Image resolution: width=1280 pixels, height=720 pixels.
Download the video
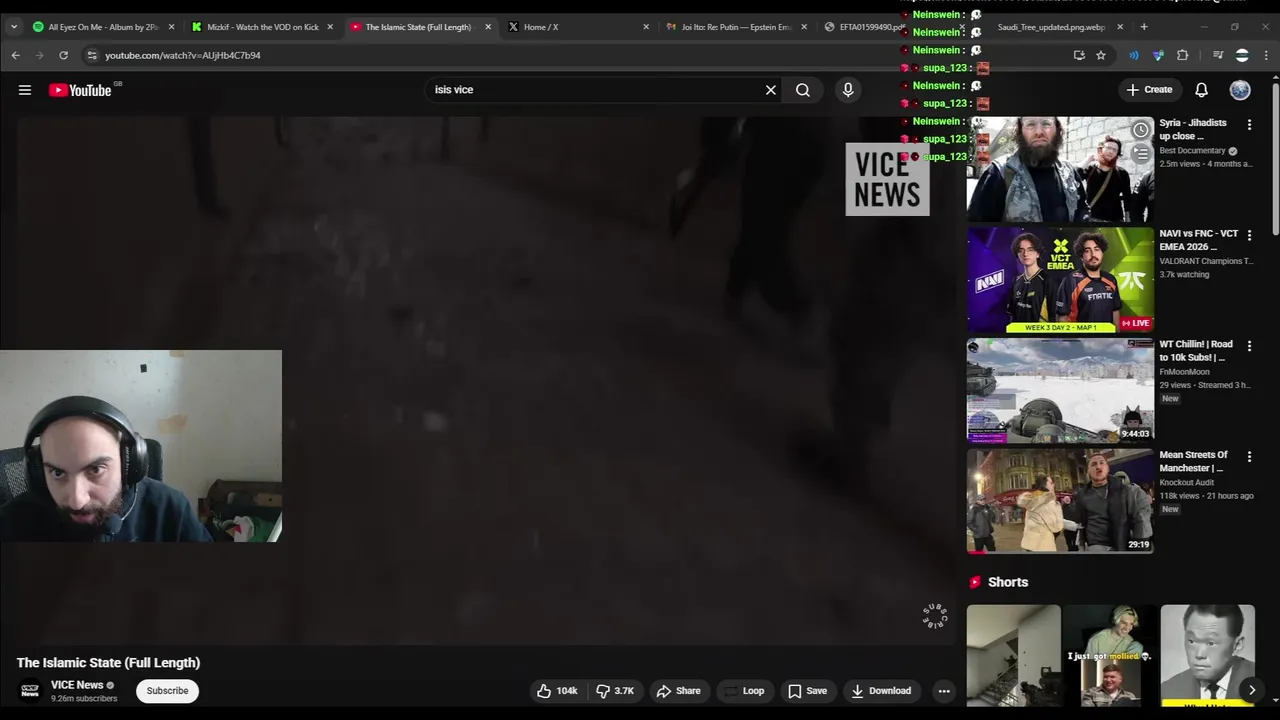coord(881,691)
